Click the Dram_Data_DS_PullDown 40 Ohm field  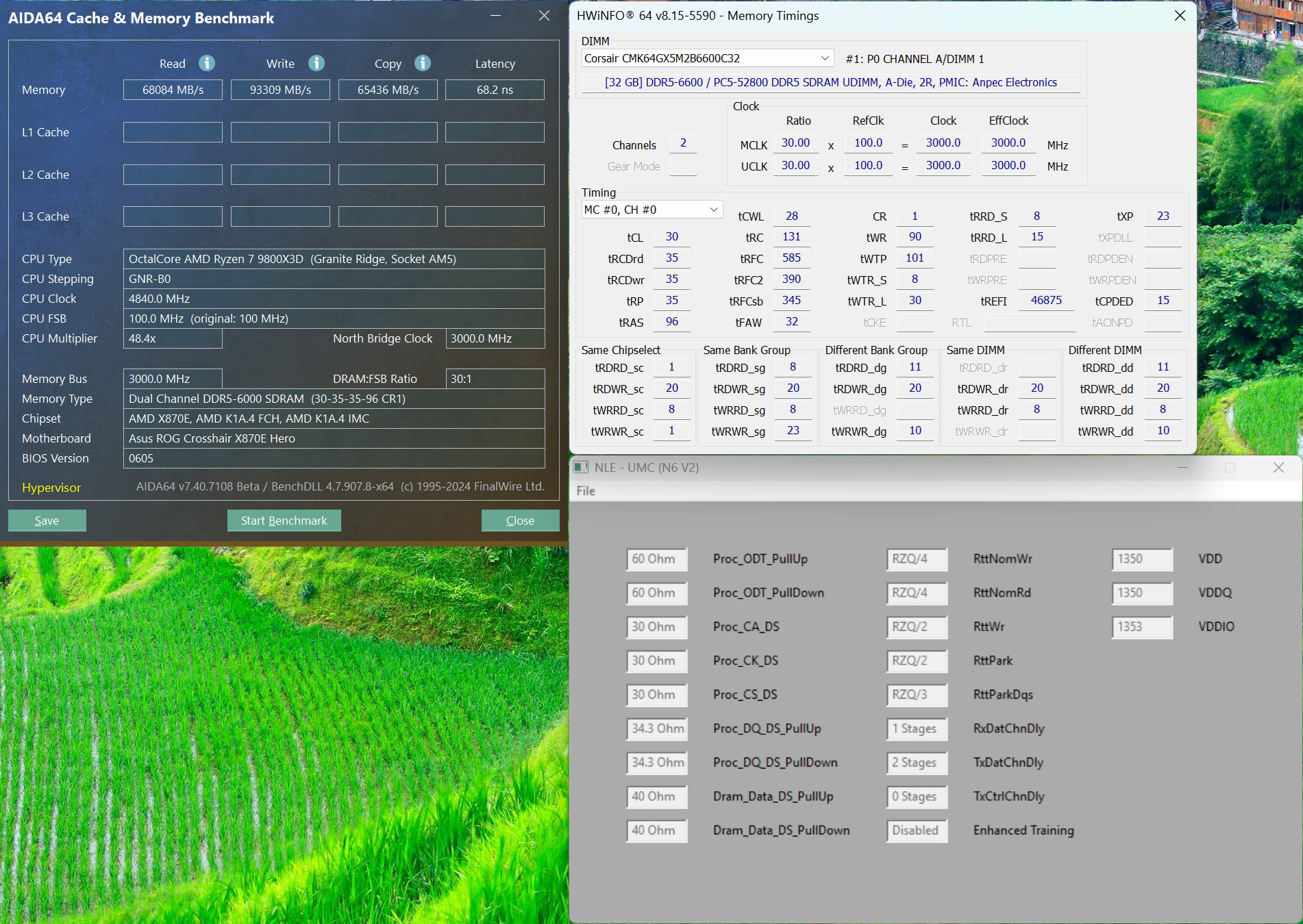(656, 830)
